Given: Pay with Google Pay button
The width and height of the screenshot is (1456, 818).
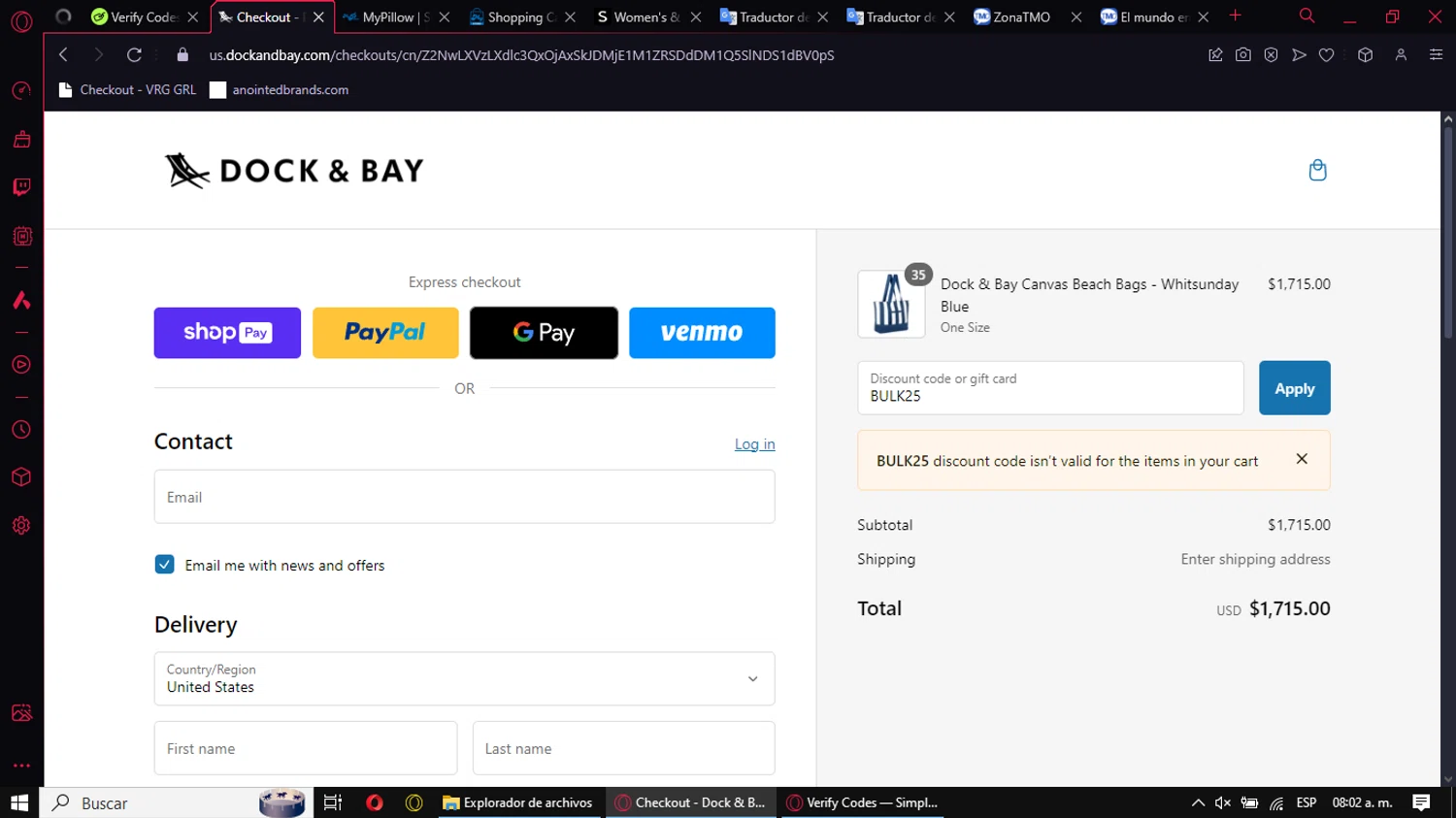Looking at the screenshot, I should point(544,333).
